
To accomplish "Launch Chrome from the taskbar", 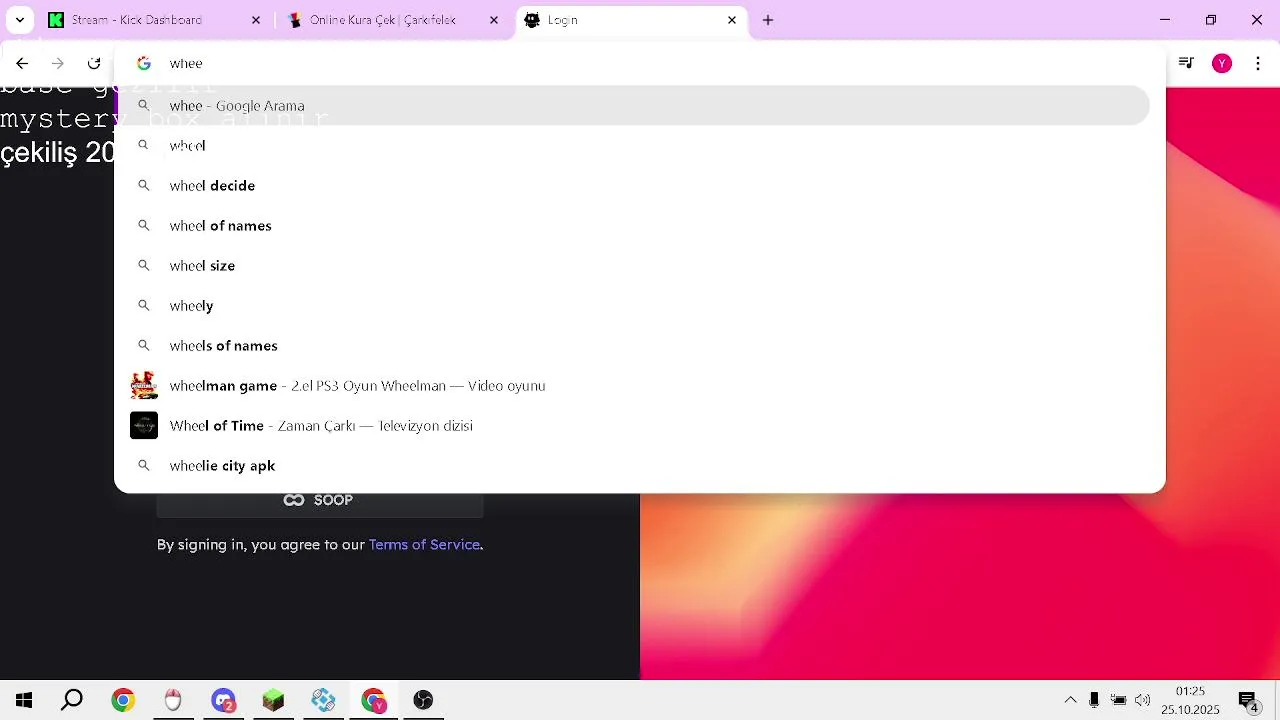I will click(x=123, y=700).
